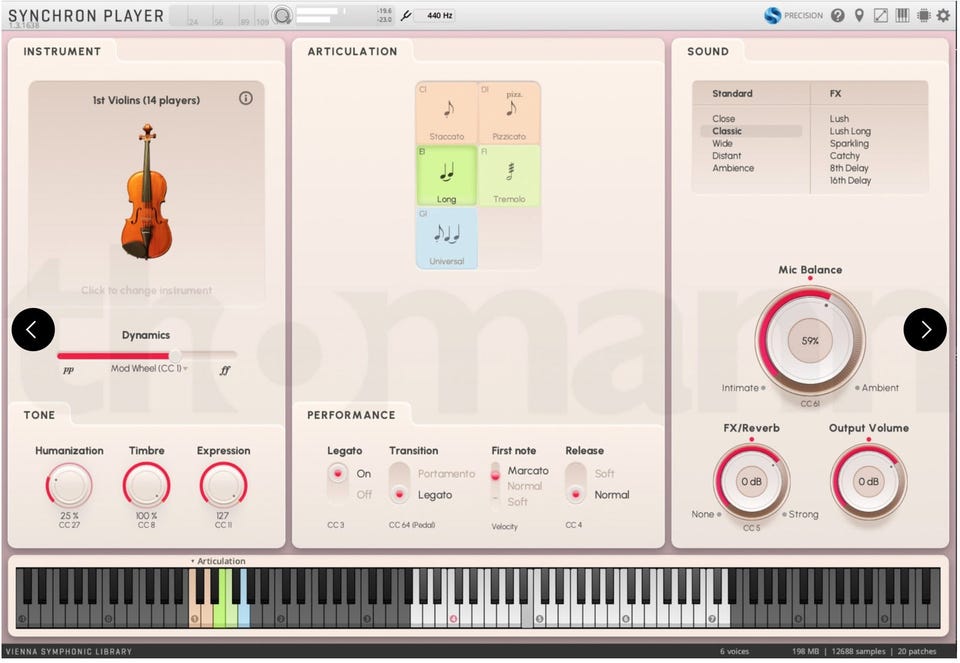The width and height of the screenshot is (960, 663).
Task: Select Portamento transition option
Action: (x=446, y=474)
